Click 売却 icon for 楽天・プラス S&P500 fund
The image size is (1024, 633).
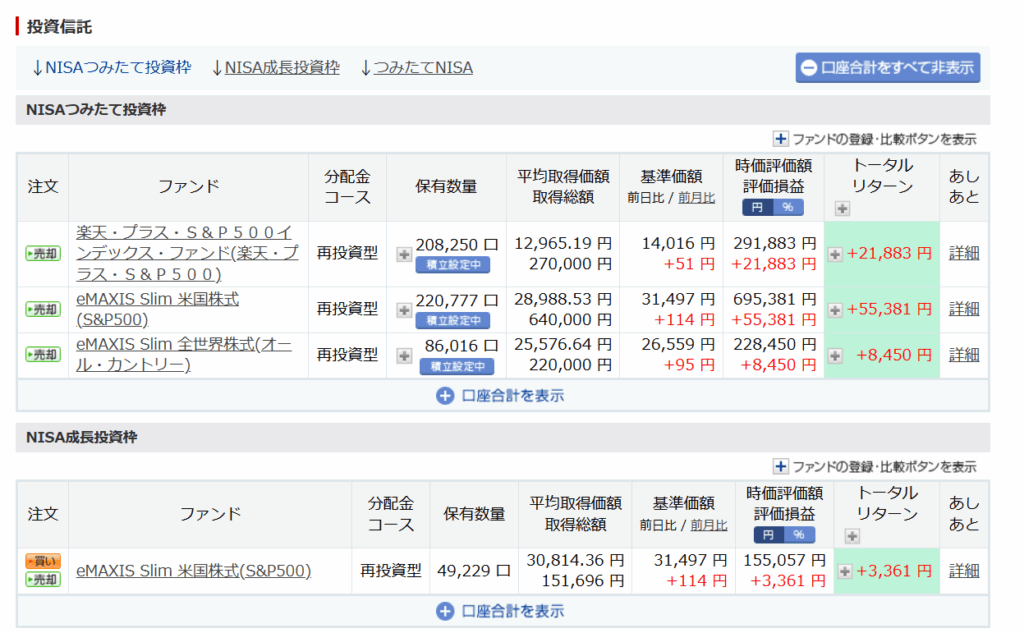click(x=42, y=253)
